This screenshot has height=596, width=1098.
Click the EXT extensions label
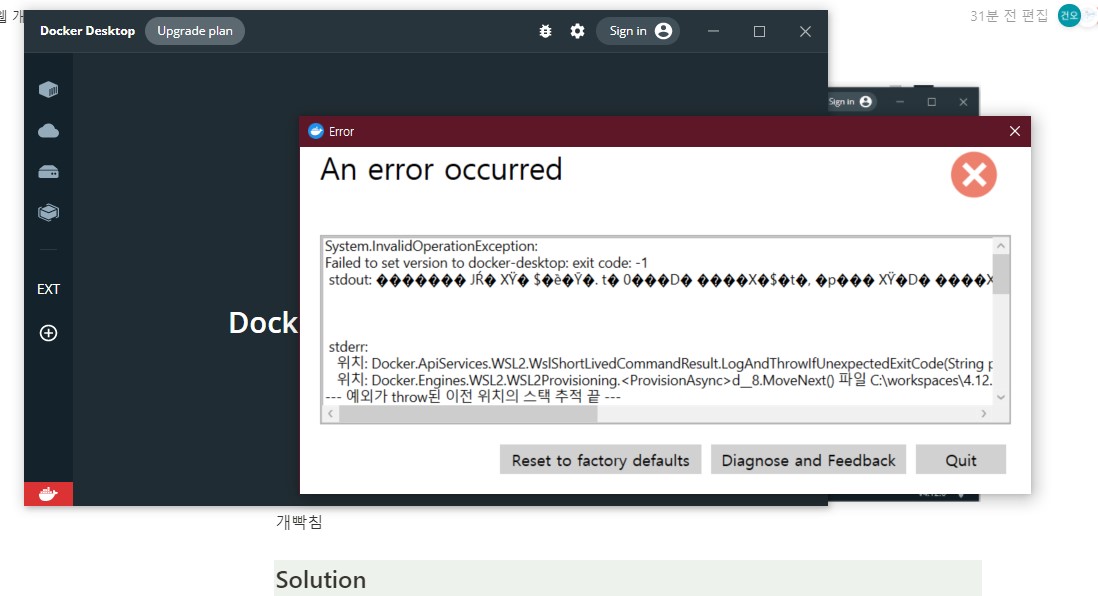pyautogui.click(x=48, y=289)
